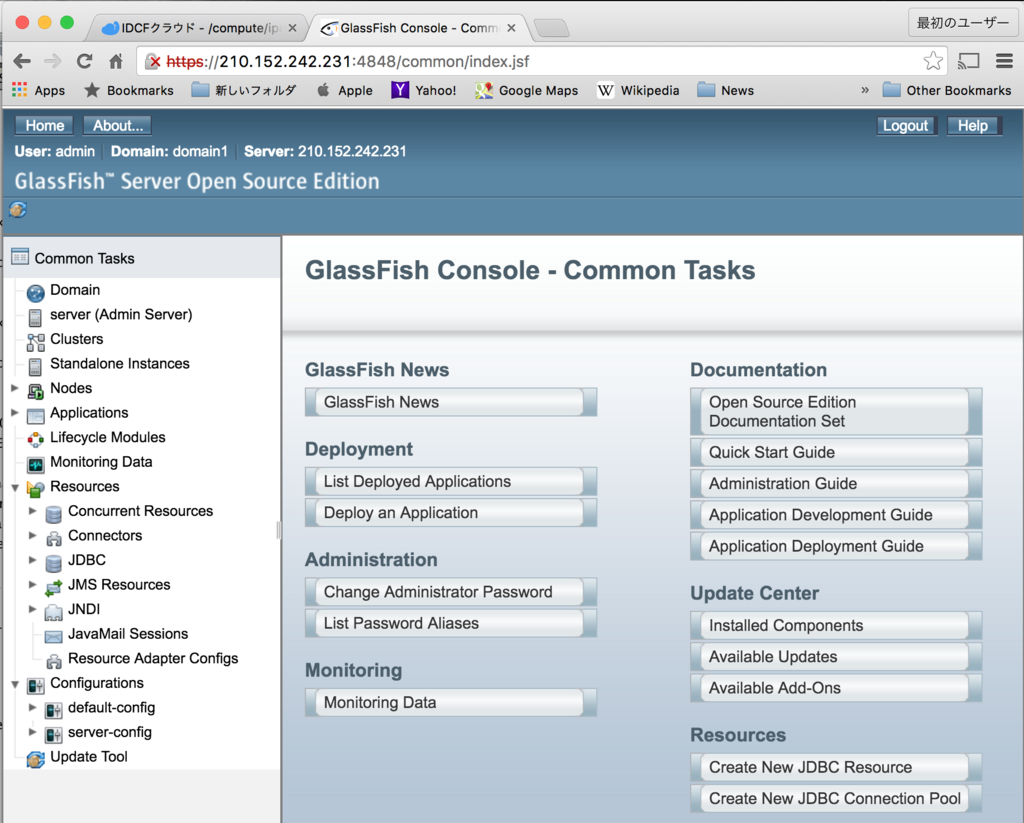Click the Configurations icon
This screenshot has height=823, width=1024.
[35, 686]
